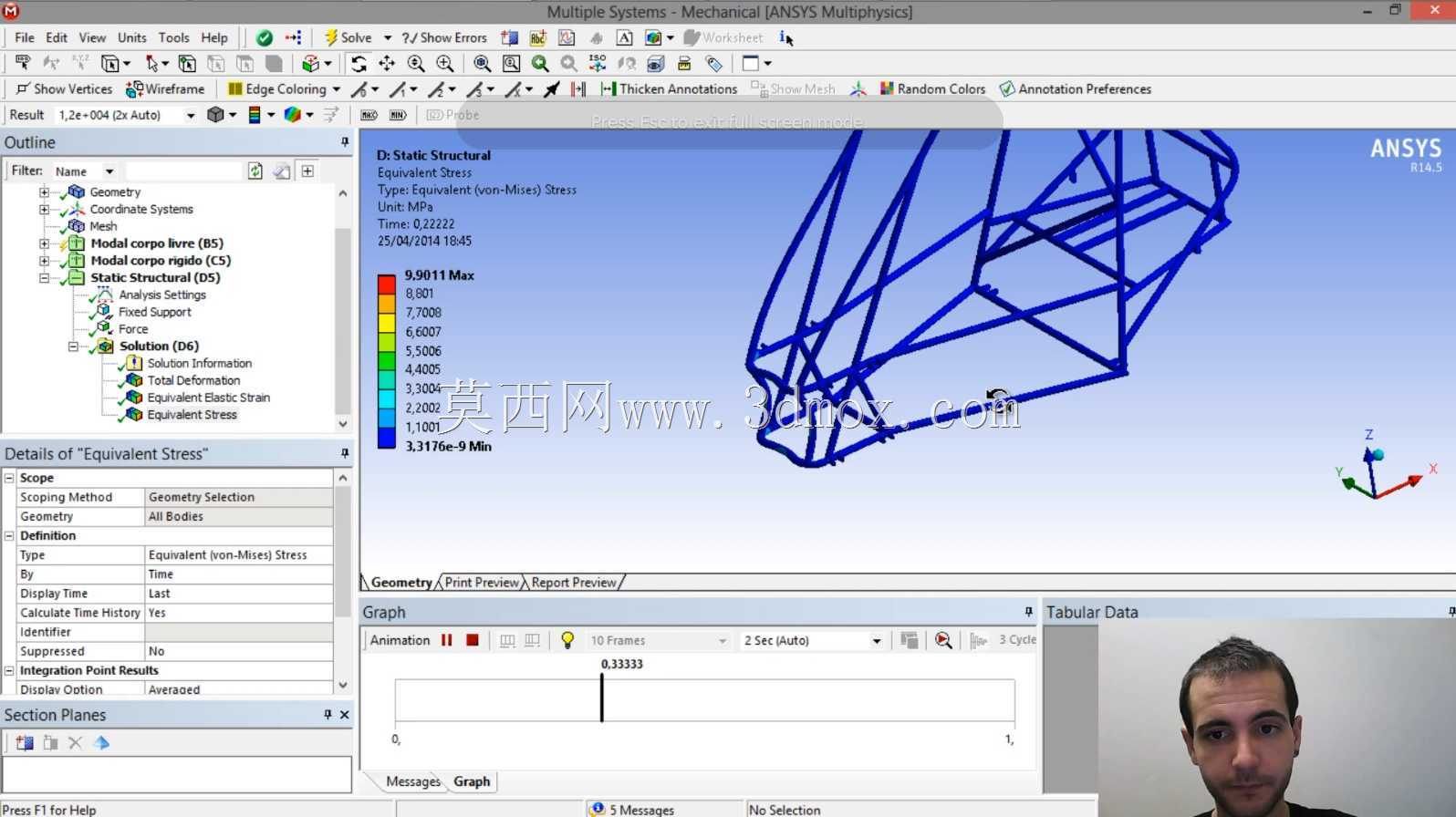Toggle Wireframe display mode
This screenshot has height=817, width=1456.
(x=165, y=88)
